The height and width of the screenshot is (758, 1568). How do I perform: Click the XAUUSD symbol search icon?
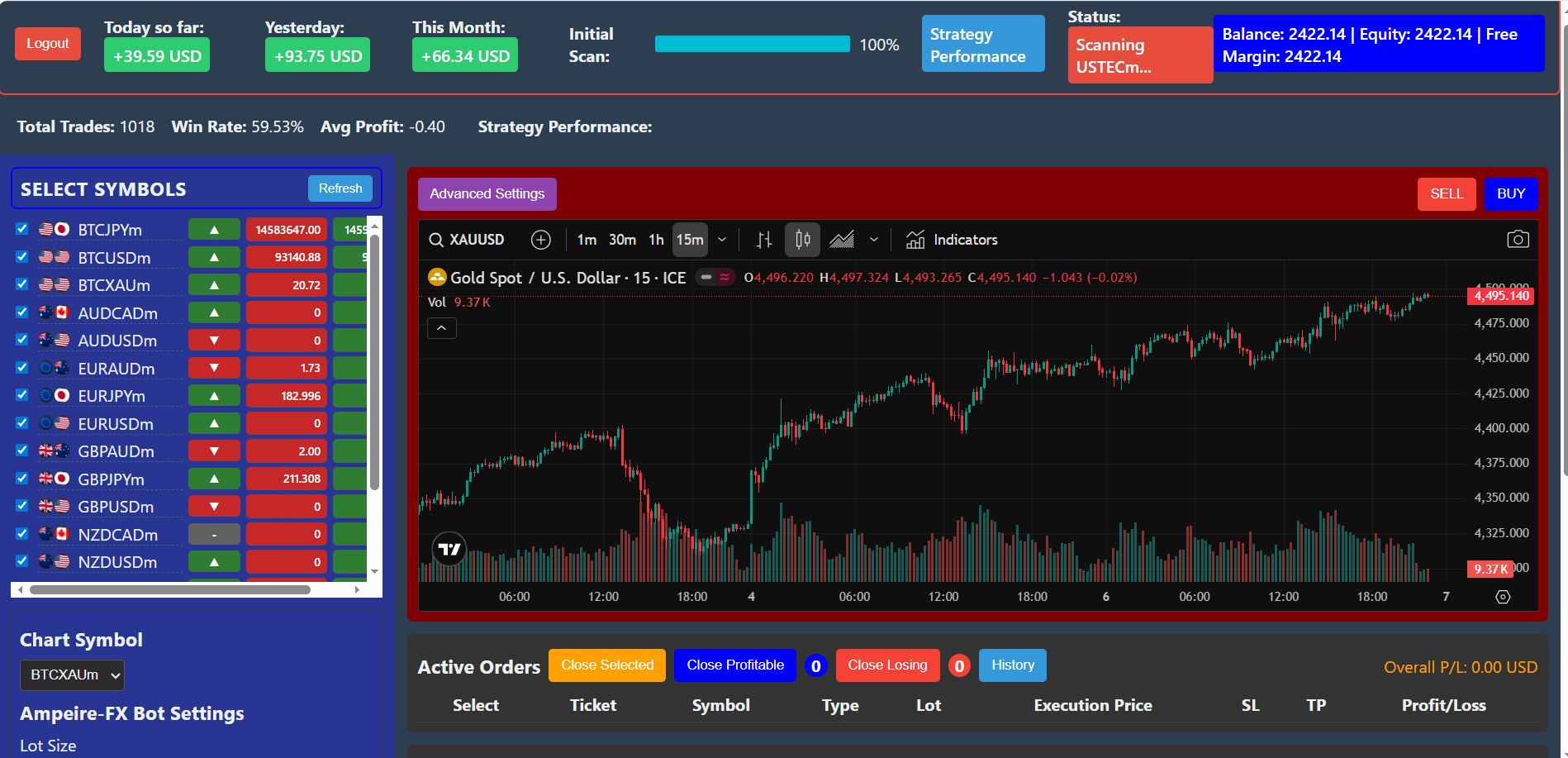pos(436,240)
